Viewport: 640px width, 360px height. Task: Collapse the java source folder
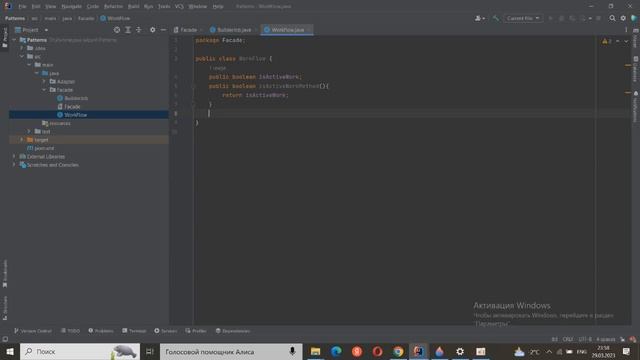pyautogui.click(x=37, y=73)
